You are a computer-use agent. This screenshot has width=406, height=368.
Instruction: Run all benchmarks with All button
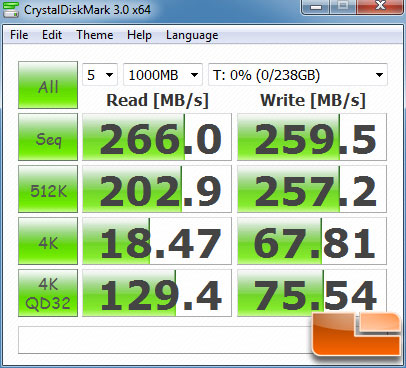(48, 85)
